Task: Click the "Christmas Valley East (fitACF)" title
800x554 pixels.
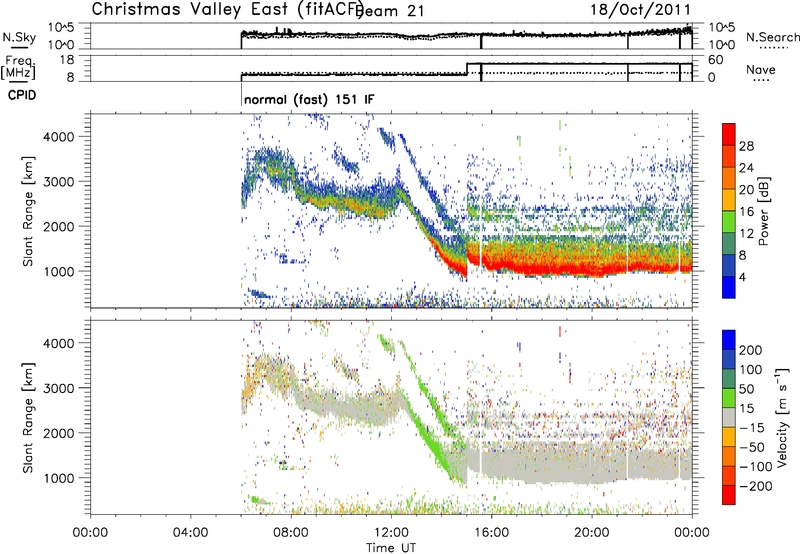Action: coord(227,10)
